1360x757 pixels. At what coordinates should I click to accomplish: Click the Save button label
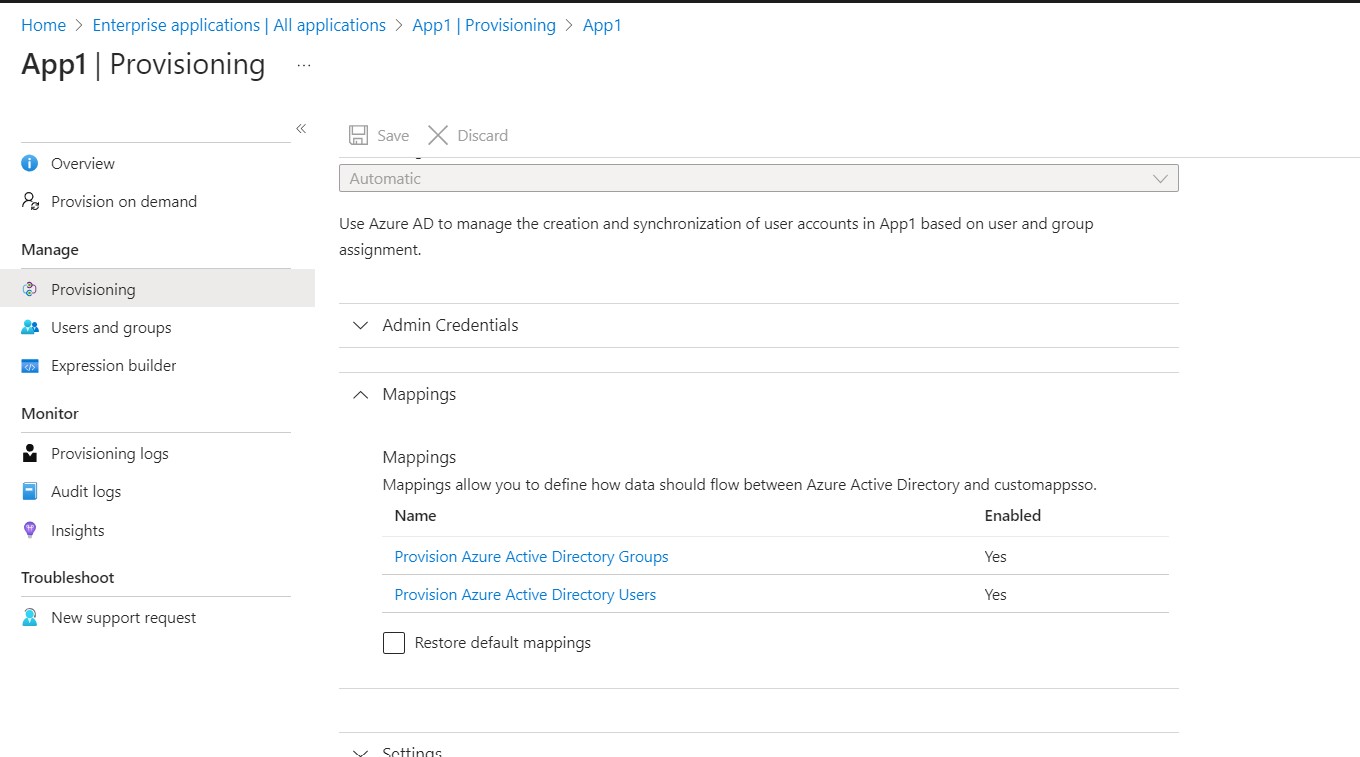393,135
